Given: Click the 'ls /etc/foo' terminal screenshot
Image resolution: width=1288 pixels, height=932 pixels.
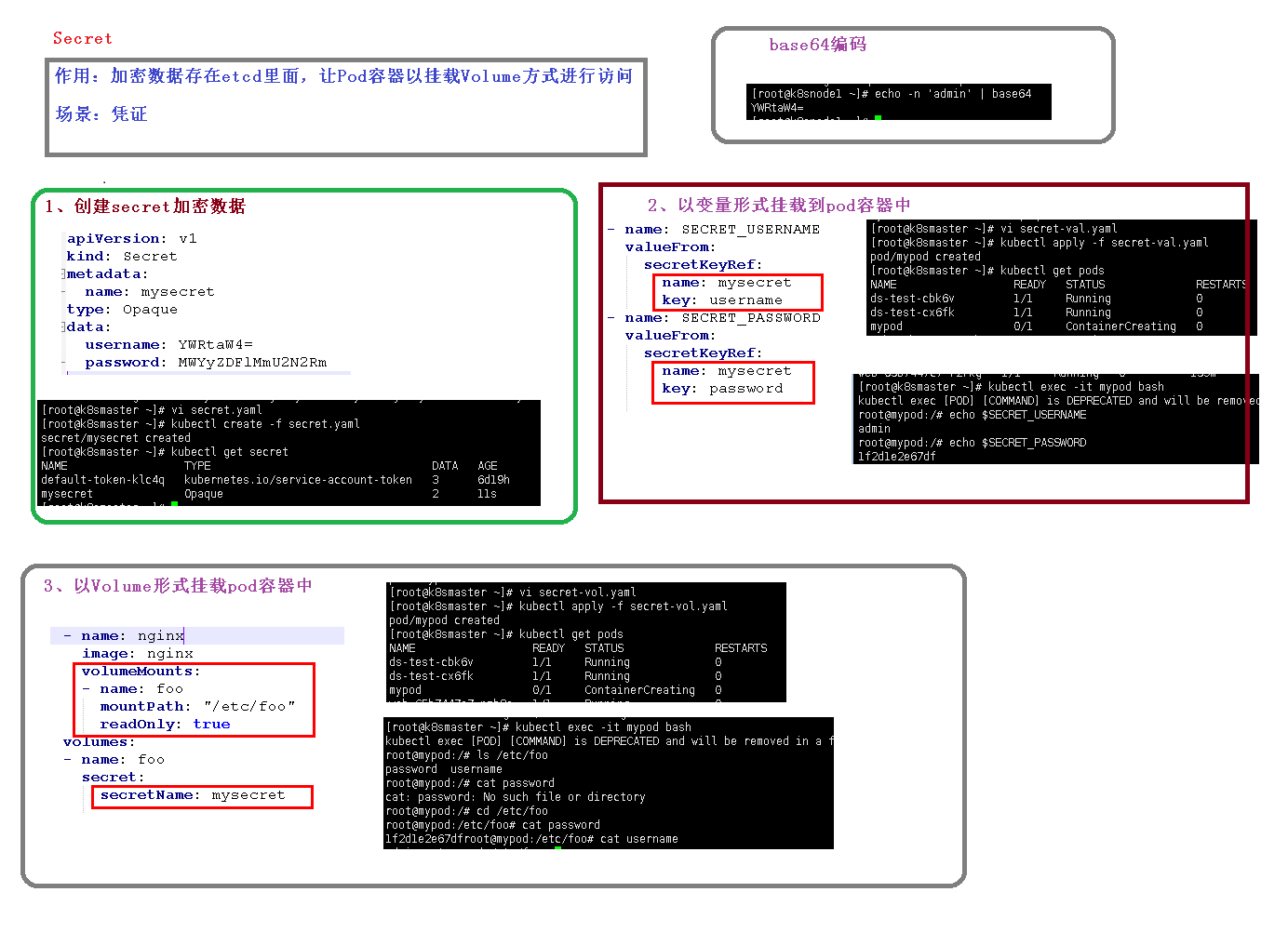Looking at the screenshot, I should [609, 782].
